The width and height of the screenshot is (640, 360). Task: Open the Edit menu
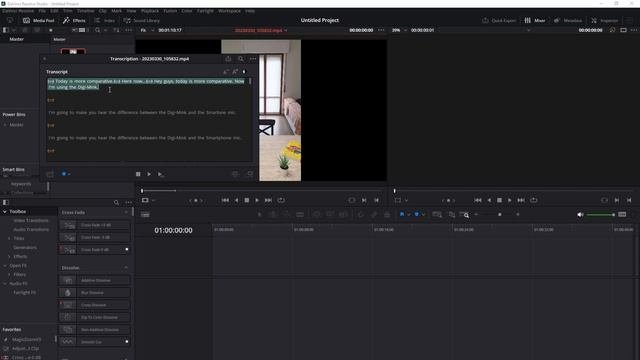54,11
